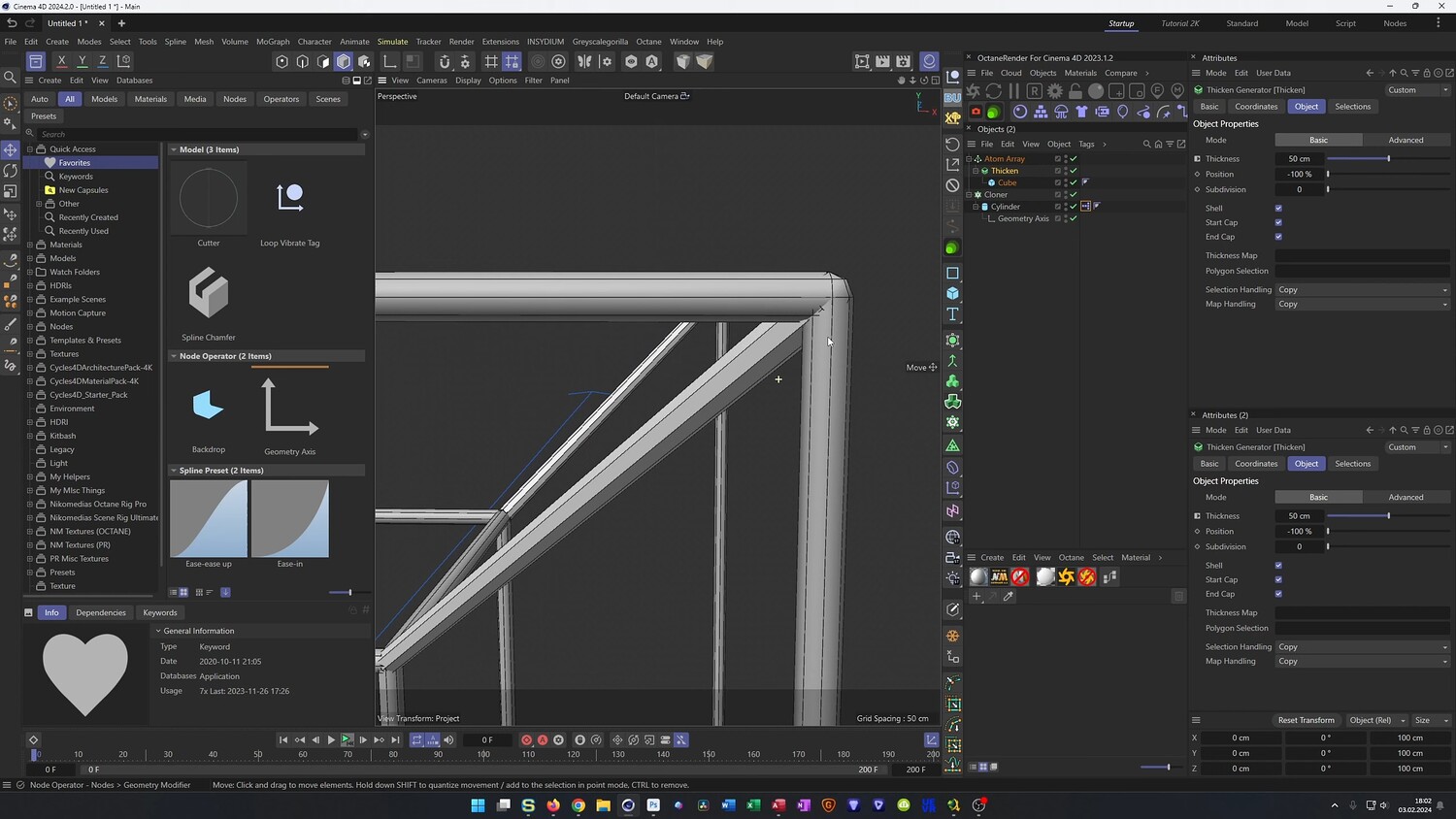Adjust Thickness slider in Attributes (2) panel
This screenshot has width=1456, height=819.
coord(1388,516)
